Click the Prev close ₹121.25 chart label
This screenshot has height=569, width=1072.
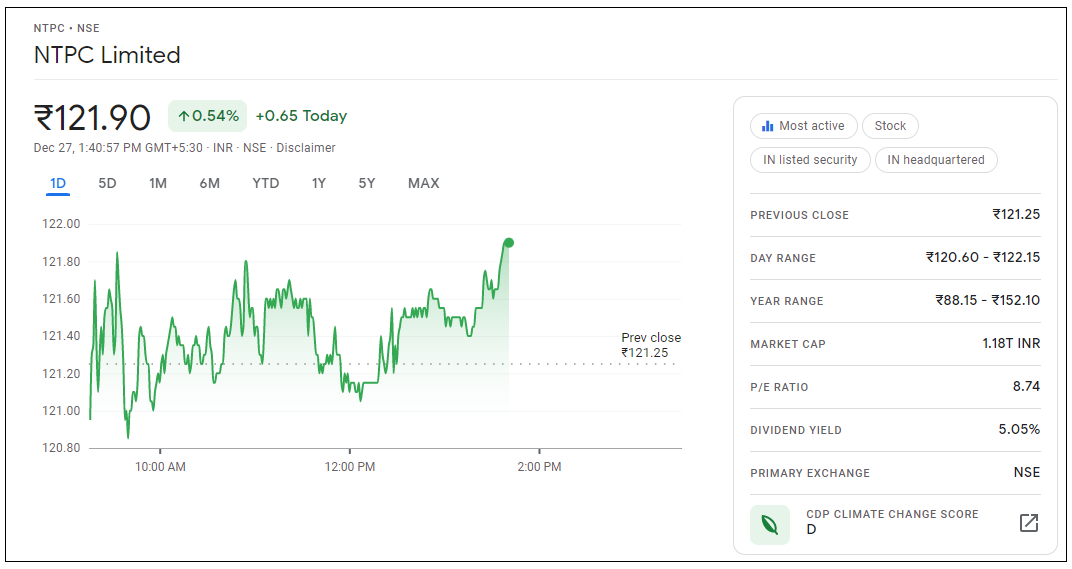[651, 345]
